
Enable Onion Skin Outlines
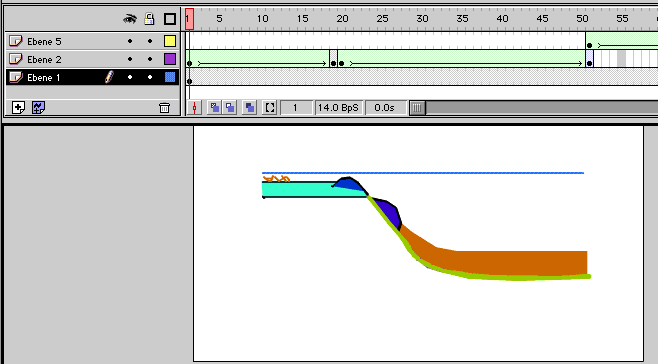(230, 108)
